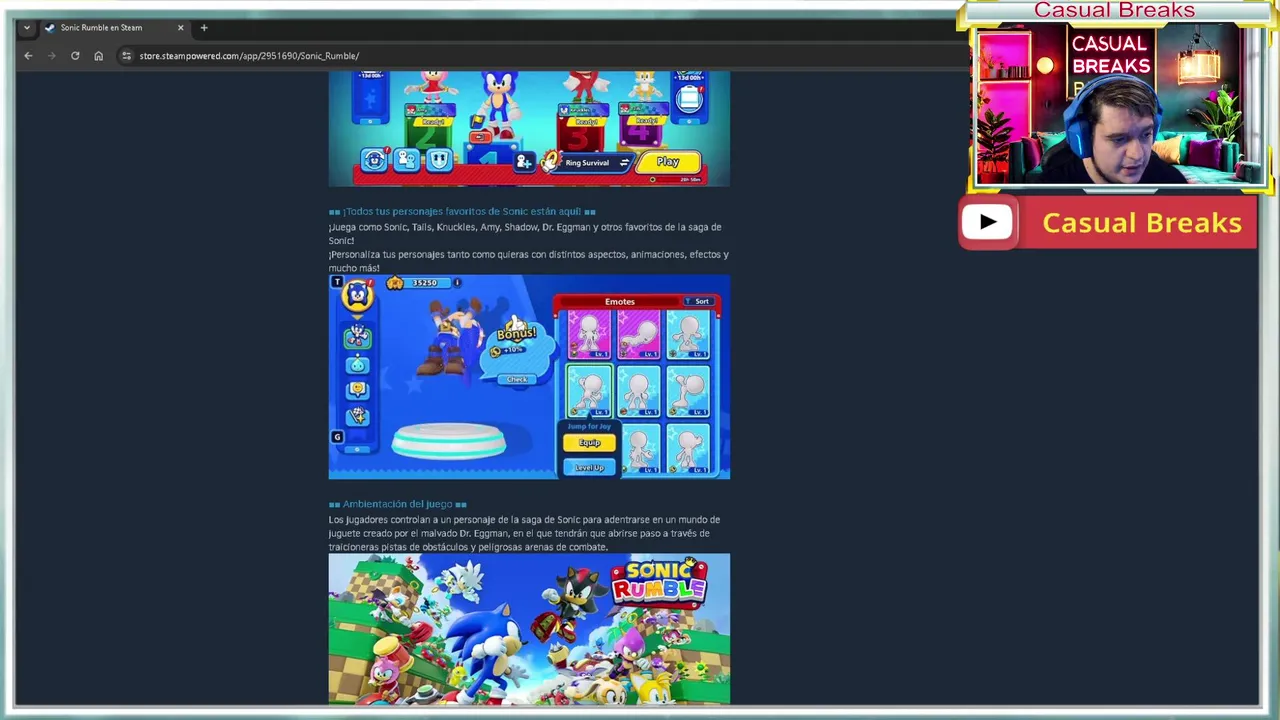
Task: Open a new browser tab
Action: [204, 28]
